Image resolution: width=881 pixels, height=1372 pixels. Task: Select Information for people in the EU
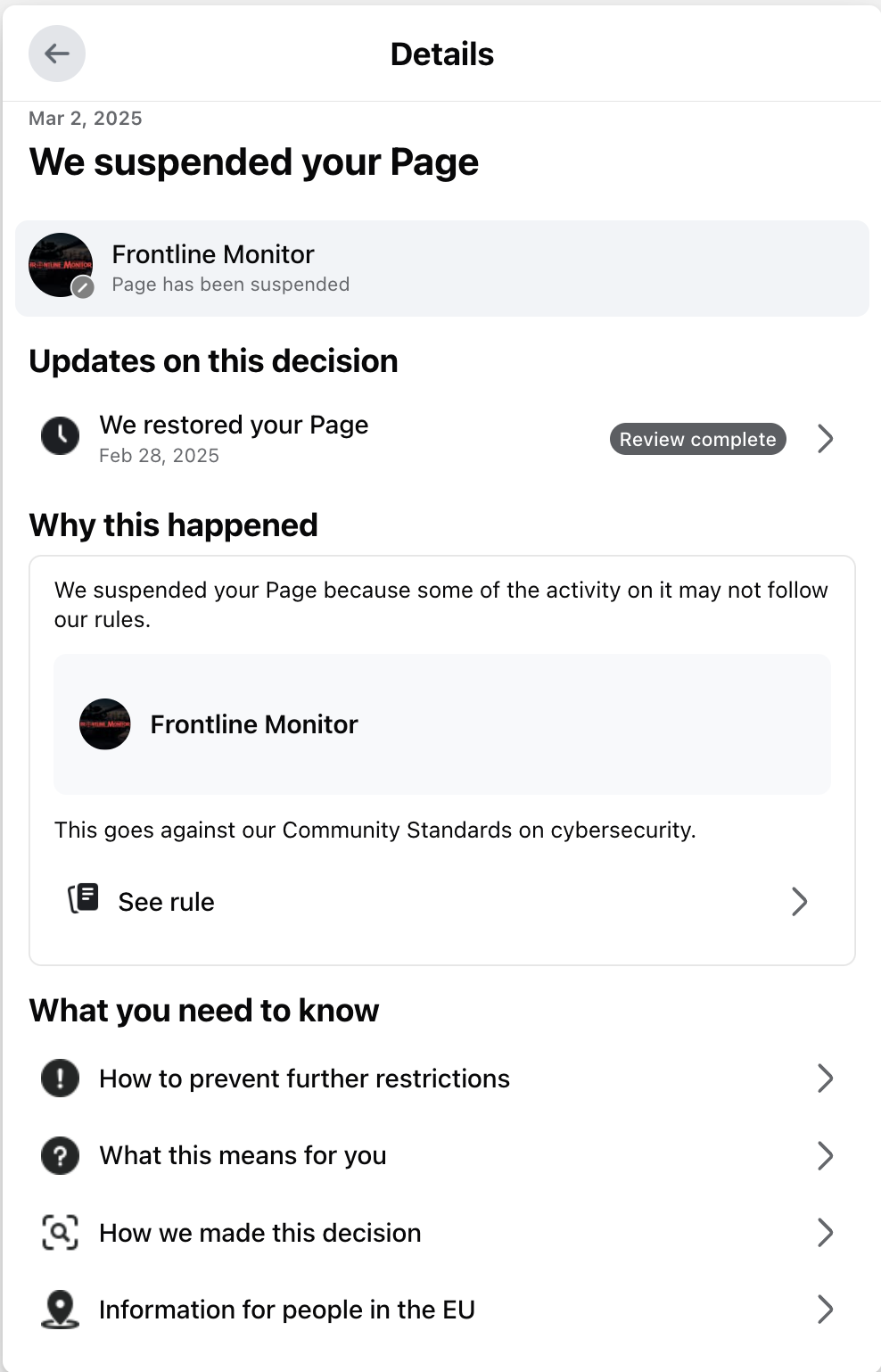286,1310
